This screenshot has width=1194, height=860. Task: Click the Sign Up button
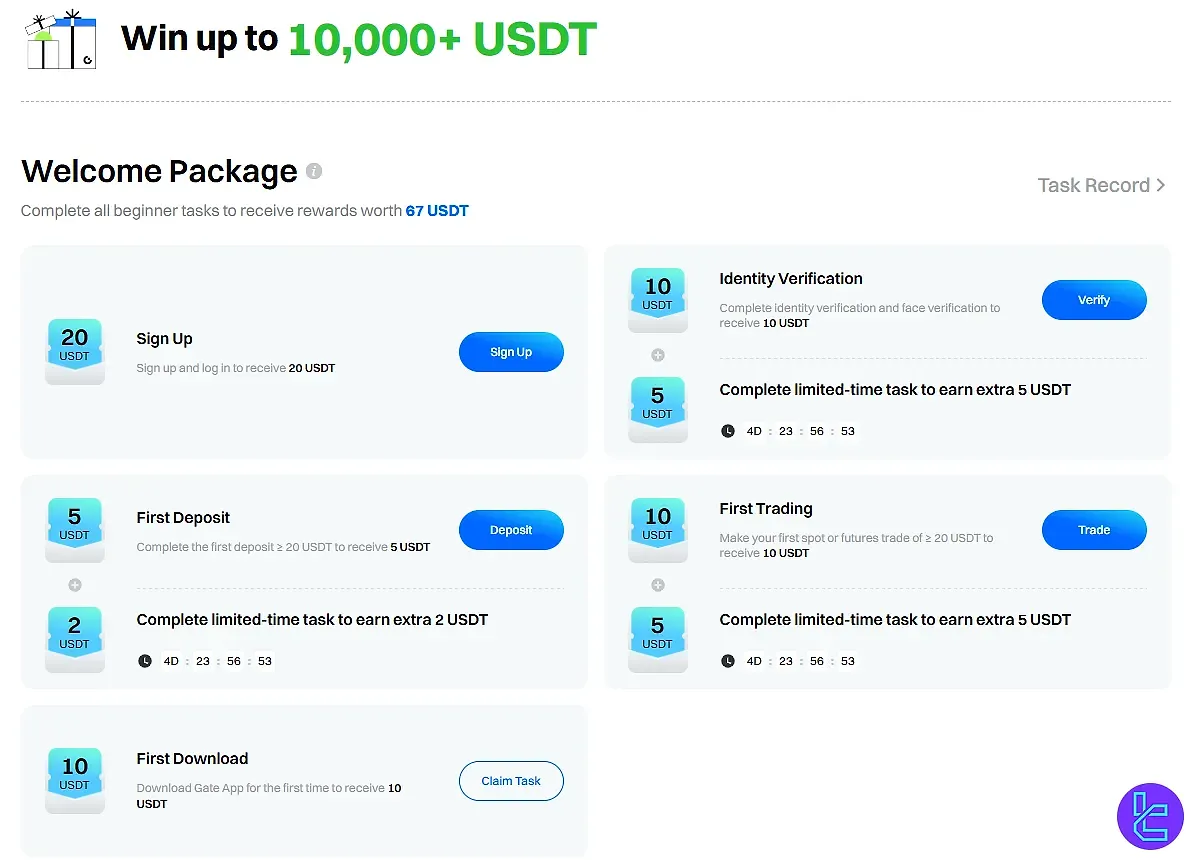point(511,351)
